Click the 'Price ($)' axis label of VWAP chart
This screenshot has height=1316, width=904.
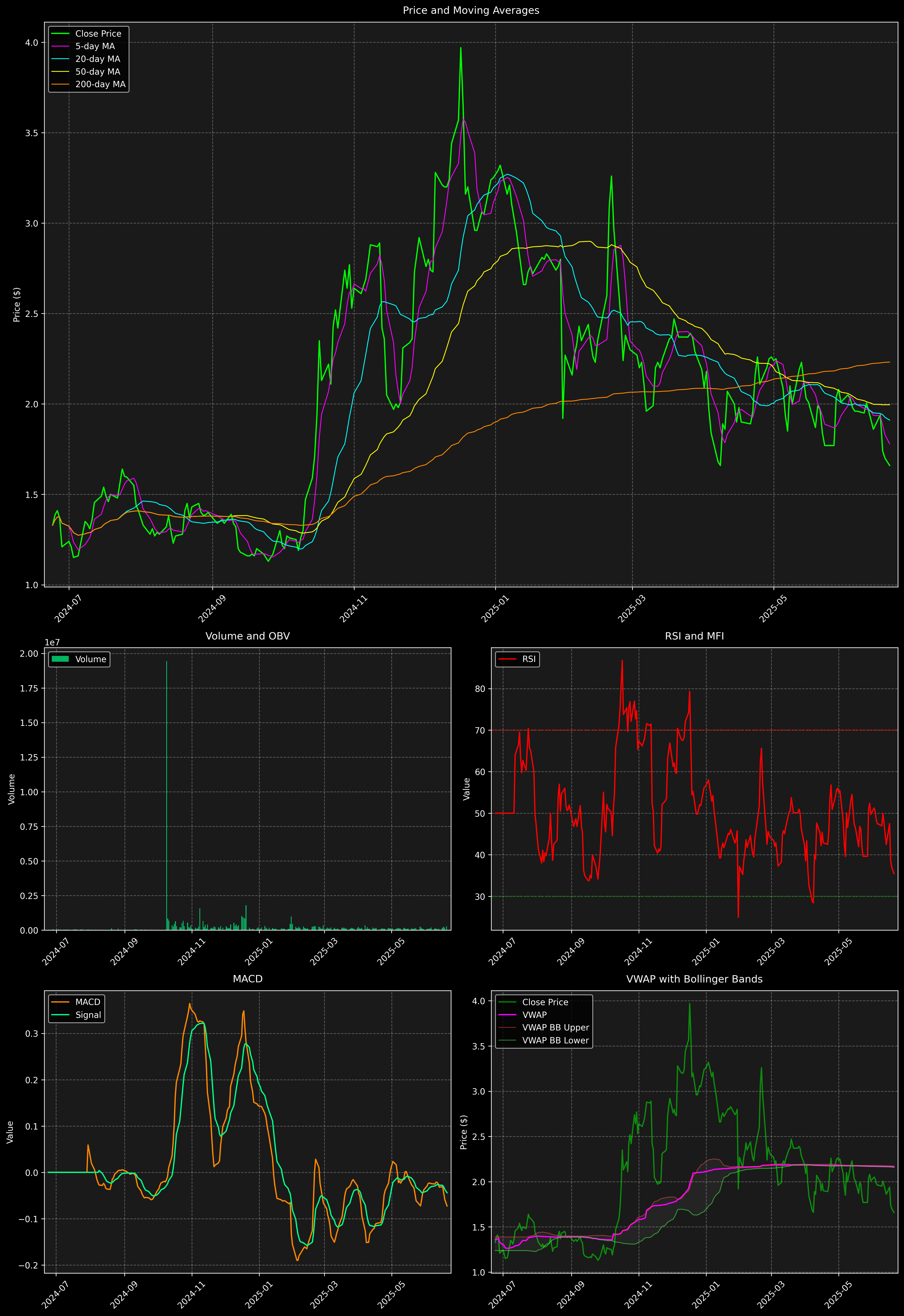[x=464, y=1132]
